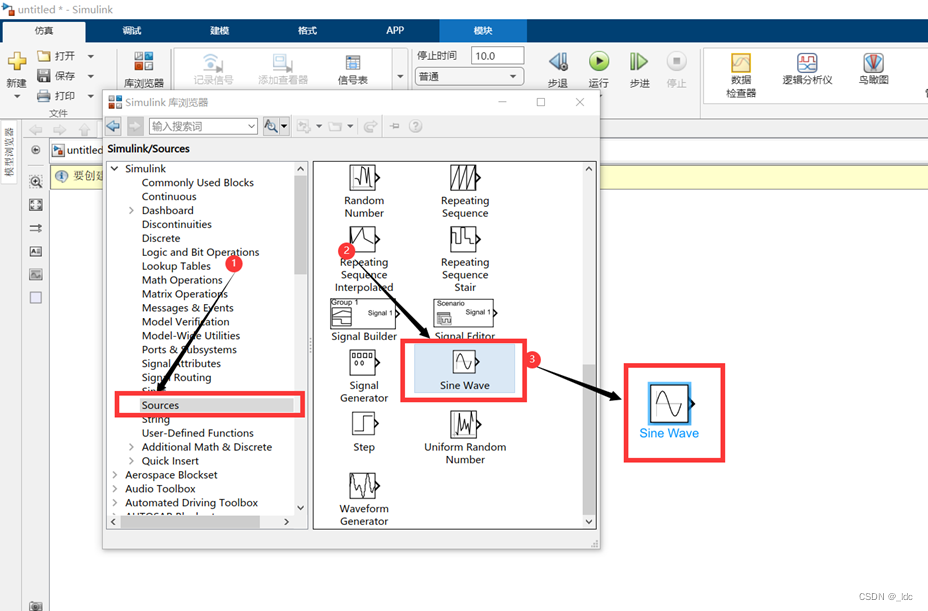Click the New model plus icon
Screen dimensions: 928x611
pyautogui.click(x=17, y=60)
